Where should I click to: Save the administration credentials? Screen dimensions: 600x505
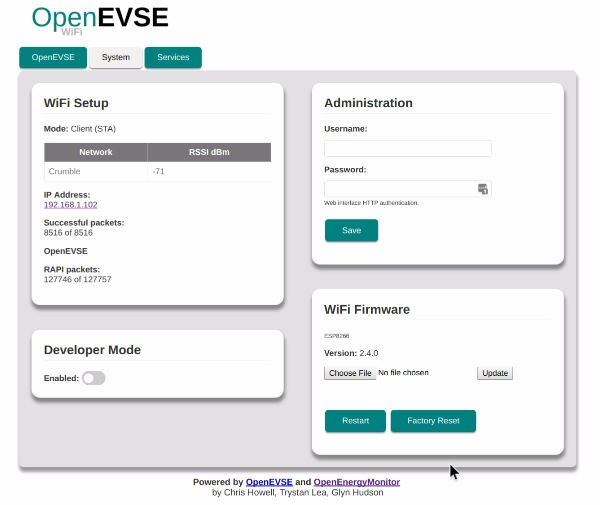pyautogui.click(x=351, y=230)
